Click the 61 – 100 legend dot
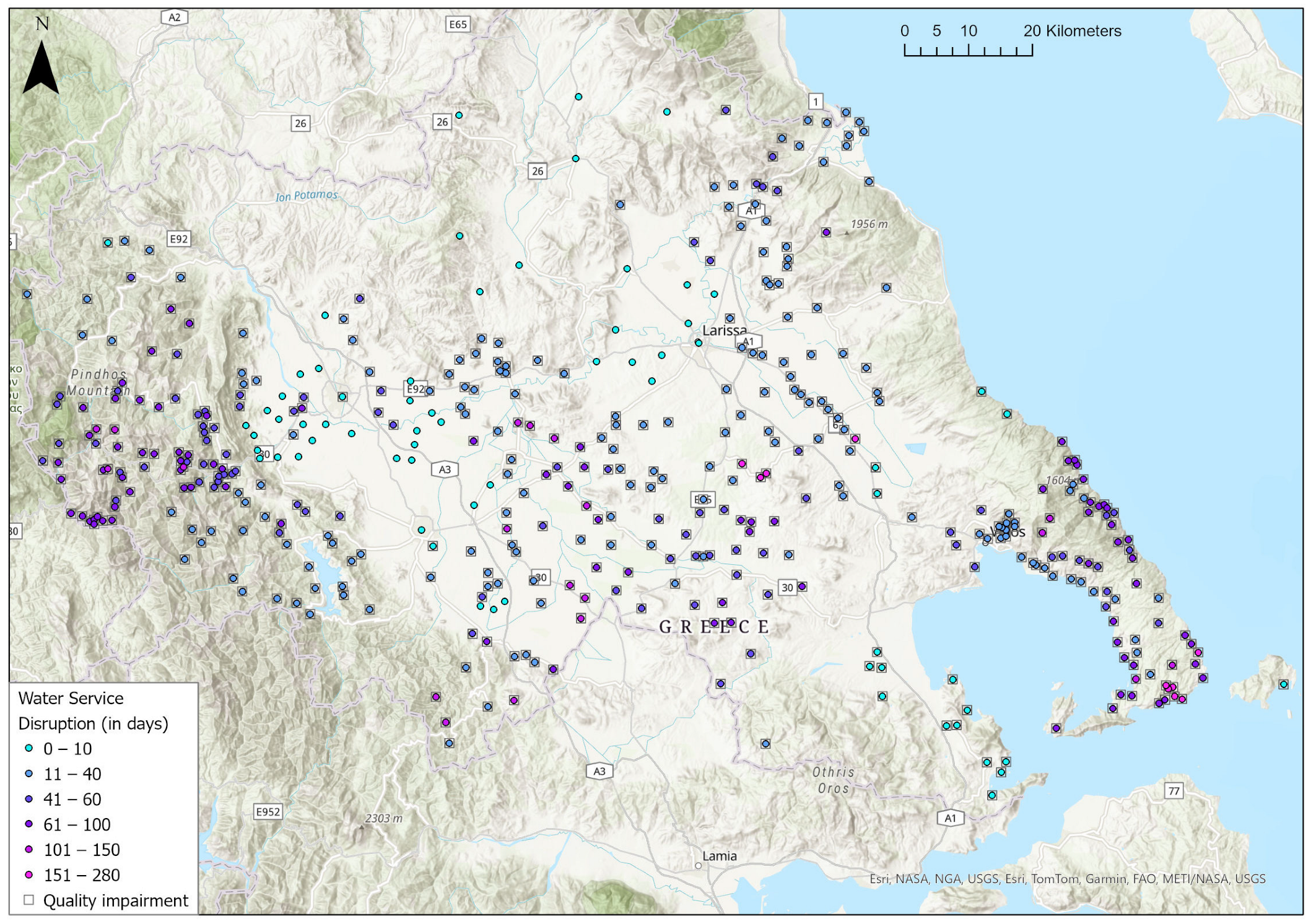This screenshot has height=924, width=1311. click(28, 824)
